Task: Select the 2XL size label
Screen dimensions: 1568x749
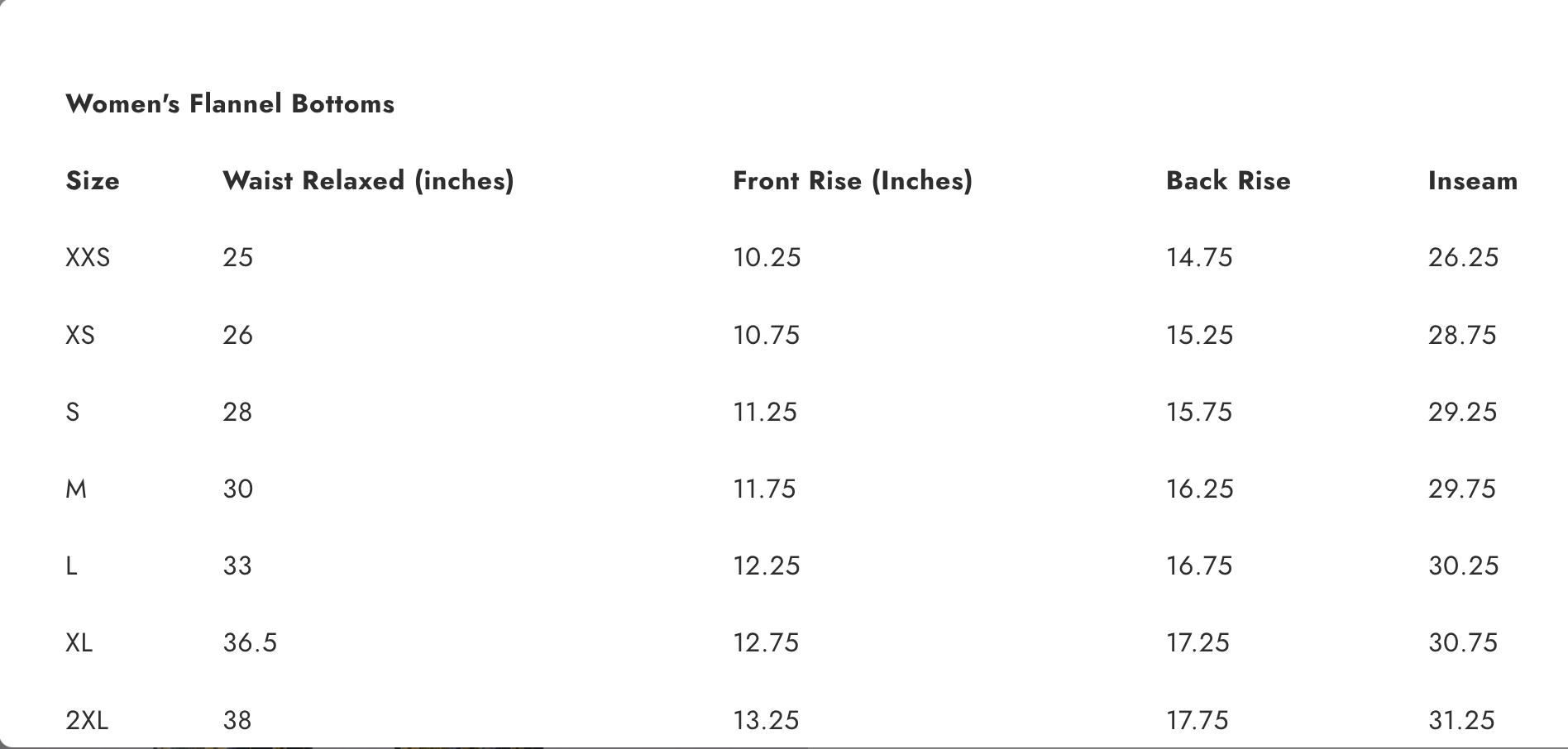Action: tap(87, 720)
